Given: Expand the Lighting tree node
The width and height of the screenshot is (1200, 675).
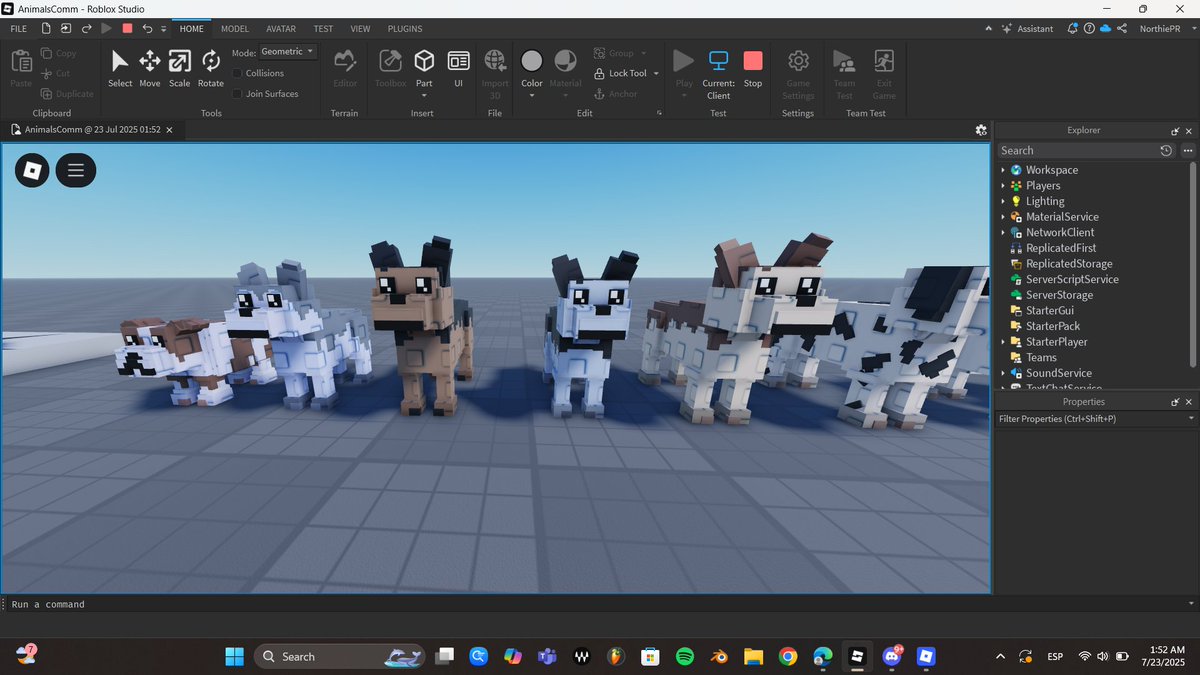Looking at the screenshot, I should (x=1003, y=201).
